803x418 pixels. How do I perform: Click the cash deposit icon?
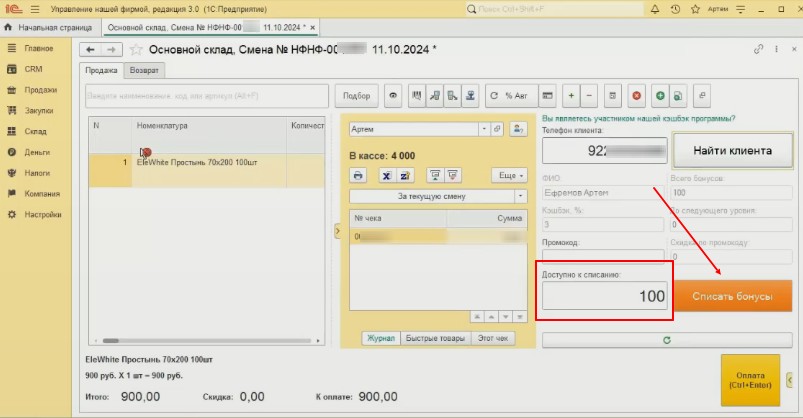pyautogui.click(x=435, y=176)
